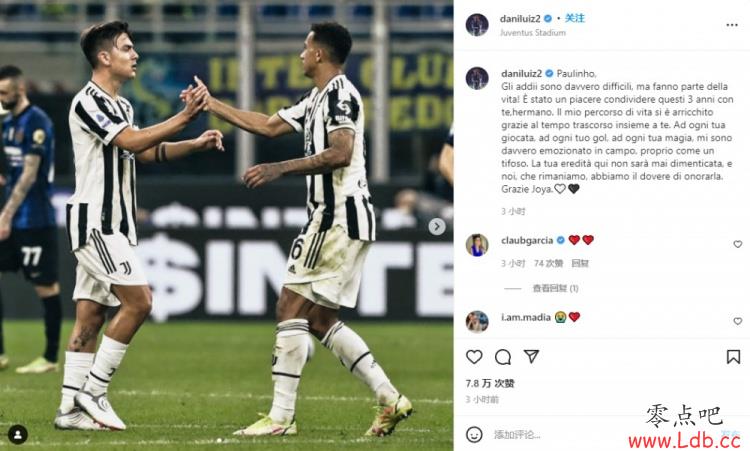Open the three-dot more options menu

[x=732, y=25]
